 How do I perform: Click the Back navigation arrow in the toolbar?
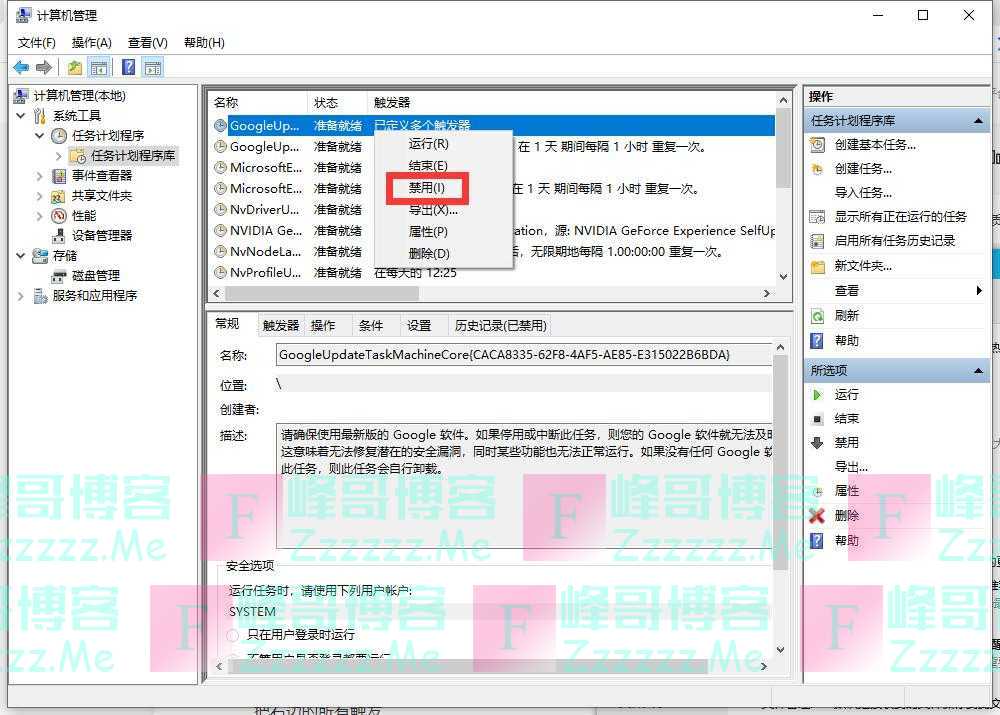coord(20,67)
